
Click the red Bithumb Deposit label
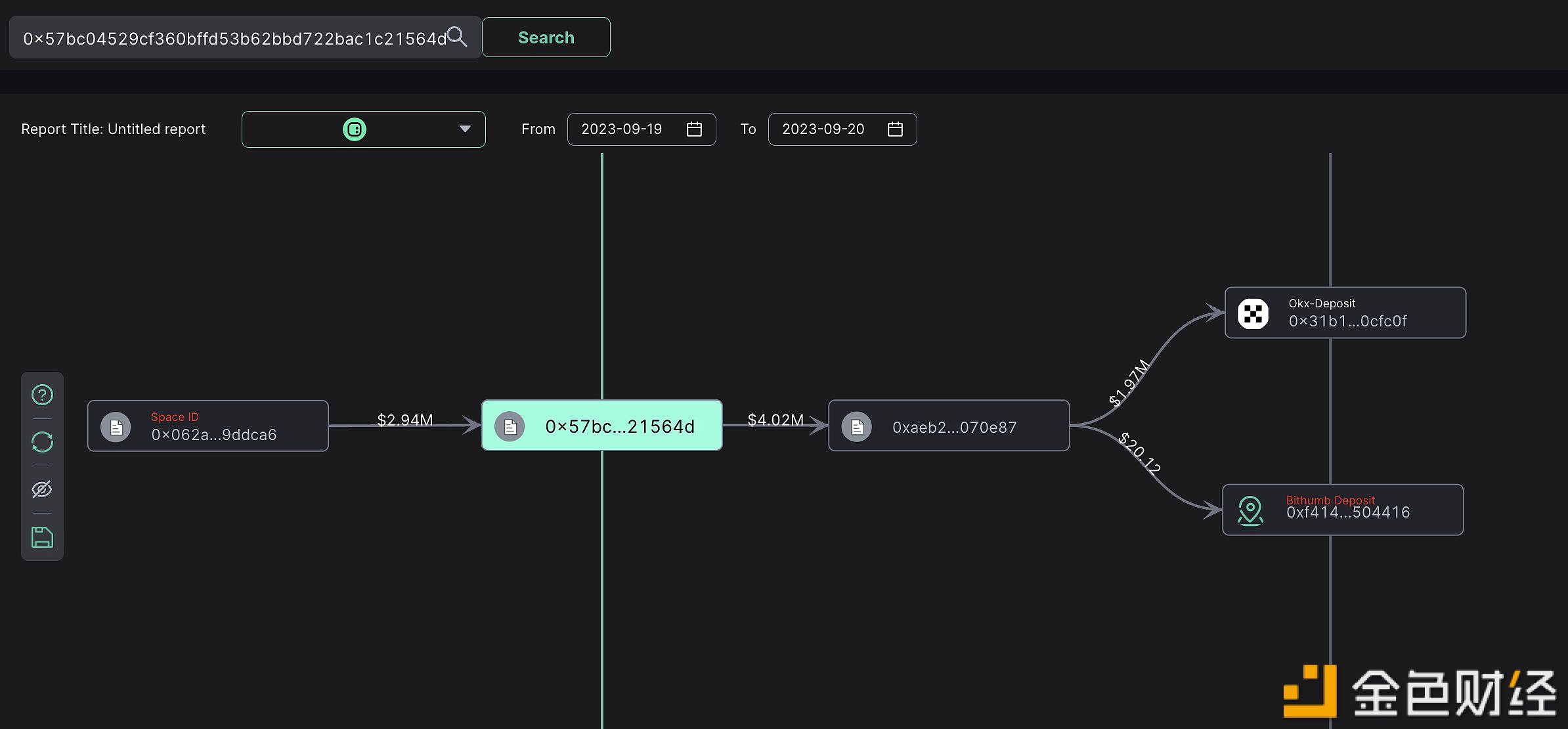1330,500
